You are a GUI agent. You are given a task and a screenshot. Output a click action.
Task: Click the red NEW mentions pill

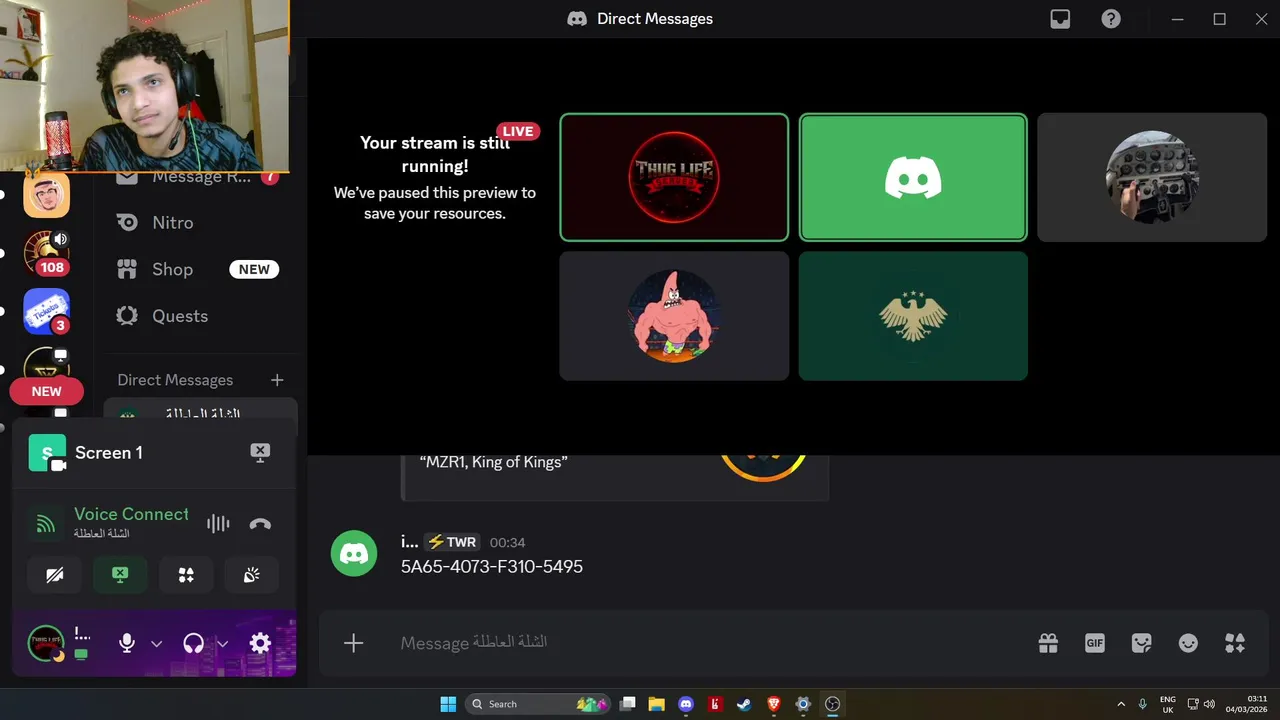[x=46, y=391]
